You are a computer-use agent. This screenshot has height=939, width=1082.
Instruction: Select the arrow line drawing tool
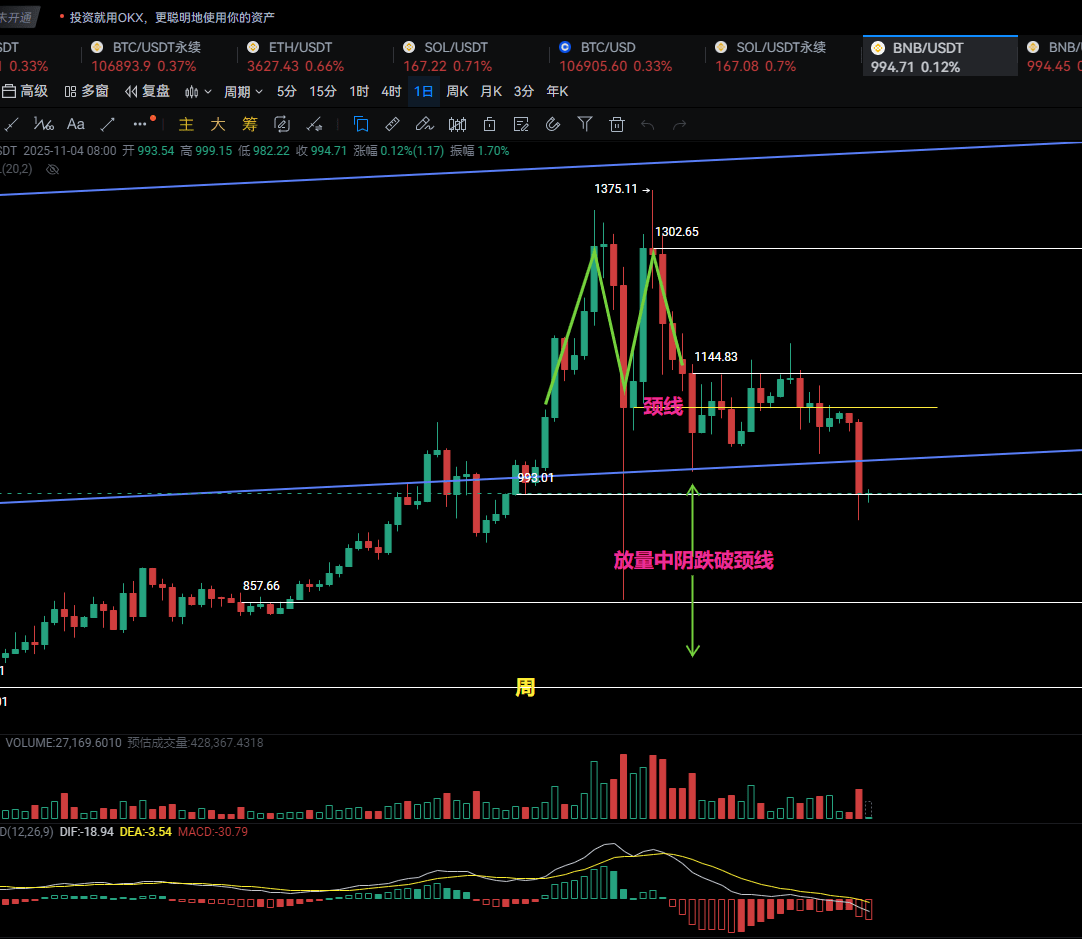(107, 124)
